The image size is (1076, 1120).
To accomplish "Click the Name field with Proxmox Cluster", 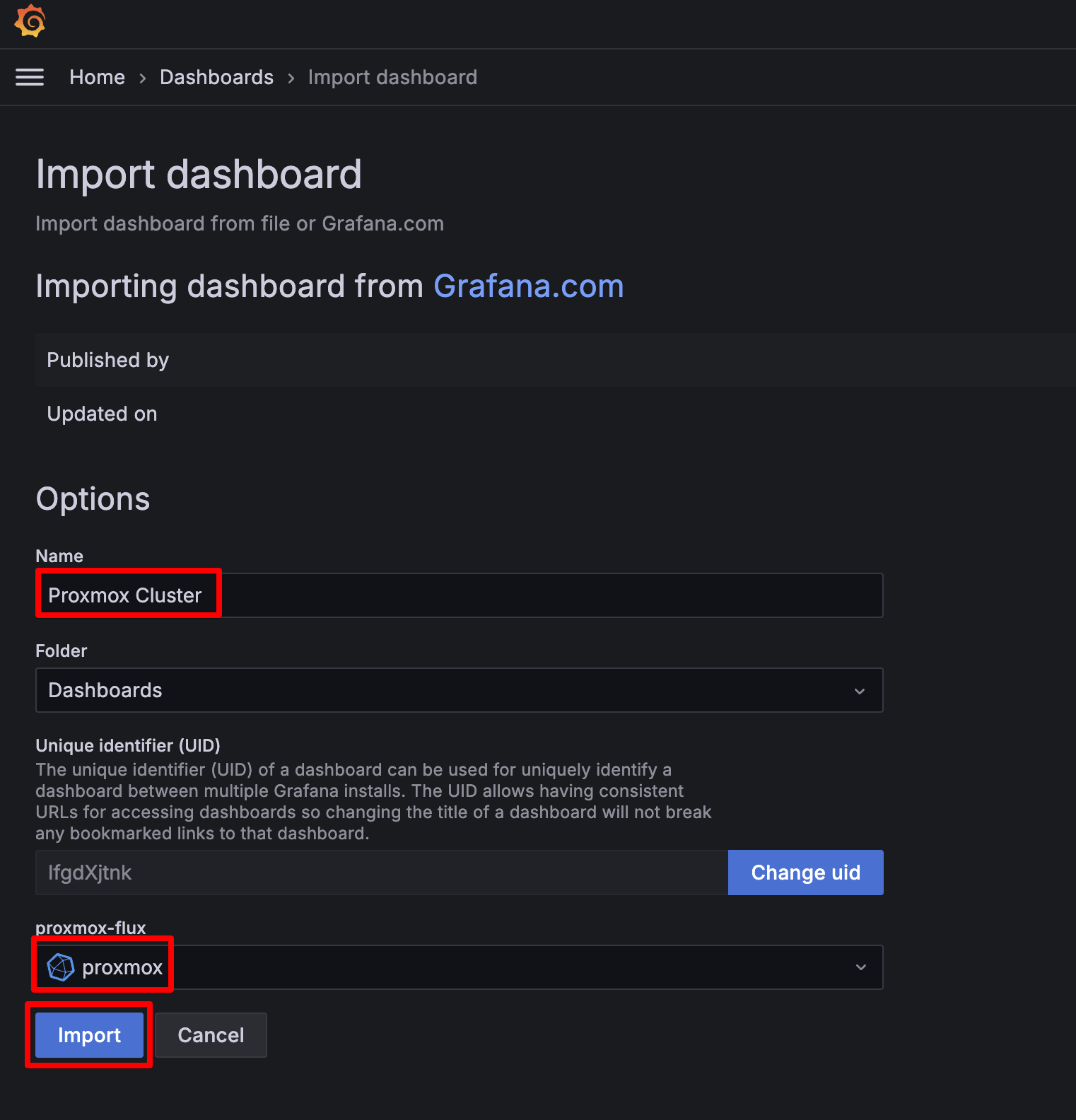I will pyautogui.click(x=460, y=595).
